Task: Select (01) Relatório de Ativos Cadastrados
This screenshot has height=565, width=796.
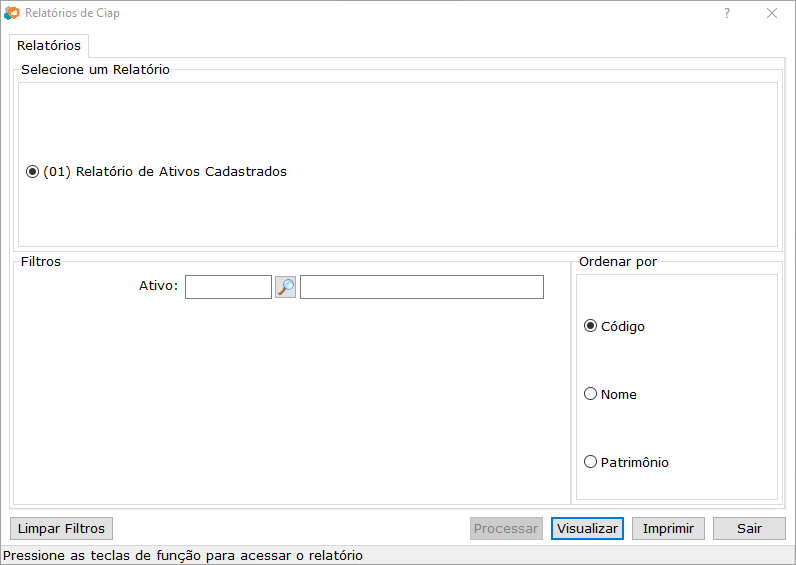Action: click(33, 172)
